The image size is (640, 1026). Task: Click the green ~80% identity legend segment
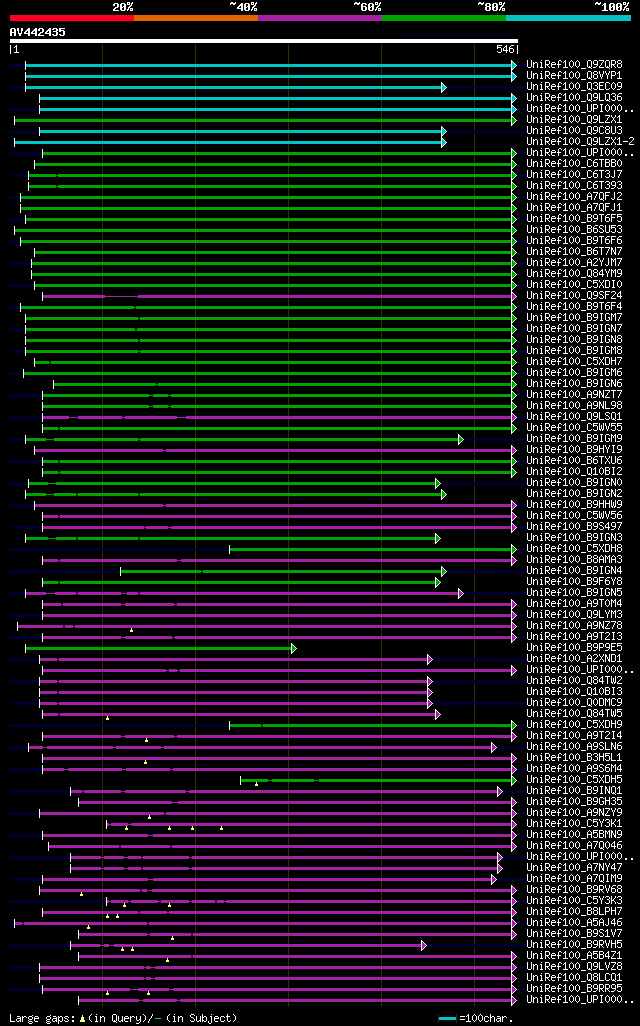444,18
